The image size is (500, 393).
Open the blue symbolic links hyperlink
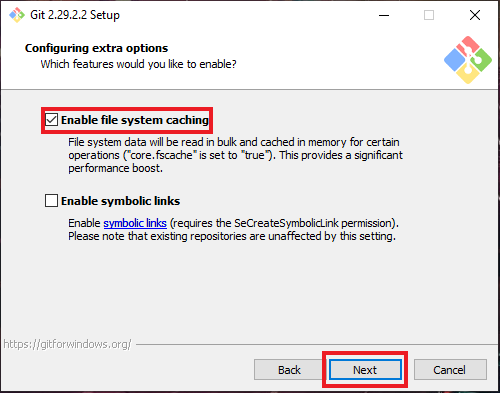135,223
